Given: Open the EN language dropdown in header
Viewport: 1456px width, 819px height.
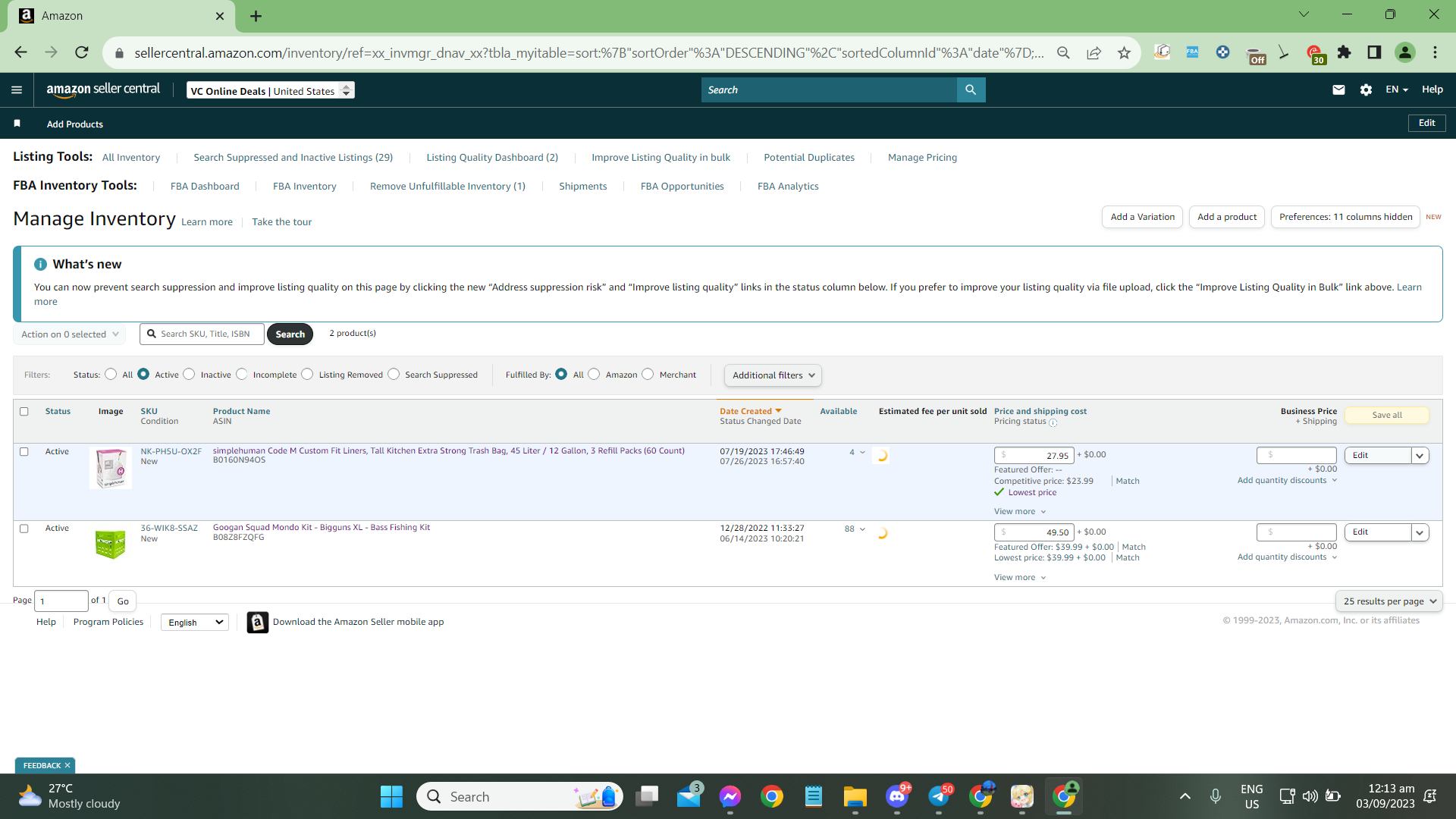Looking at the screenshot, I should point(1397,89).
